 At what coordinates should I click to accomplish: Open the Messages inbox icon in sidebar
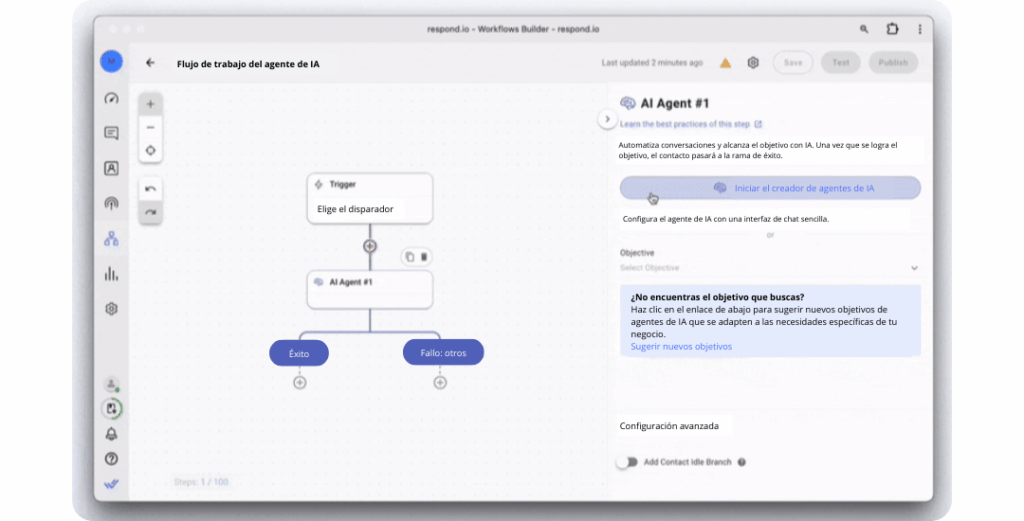point(111,133)
